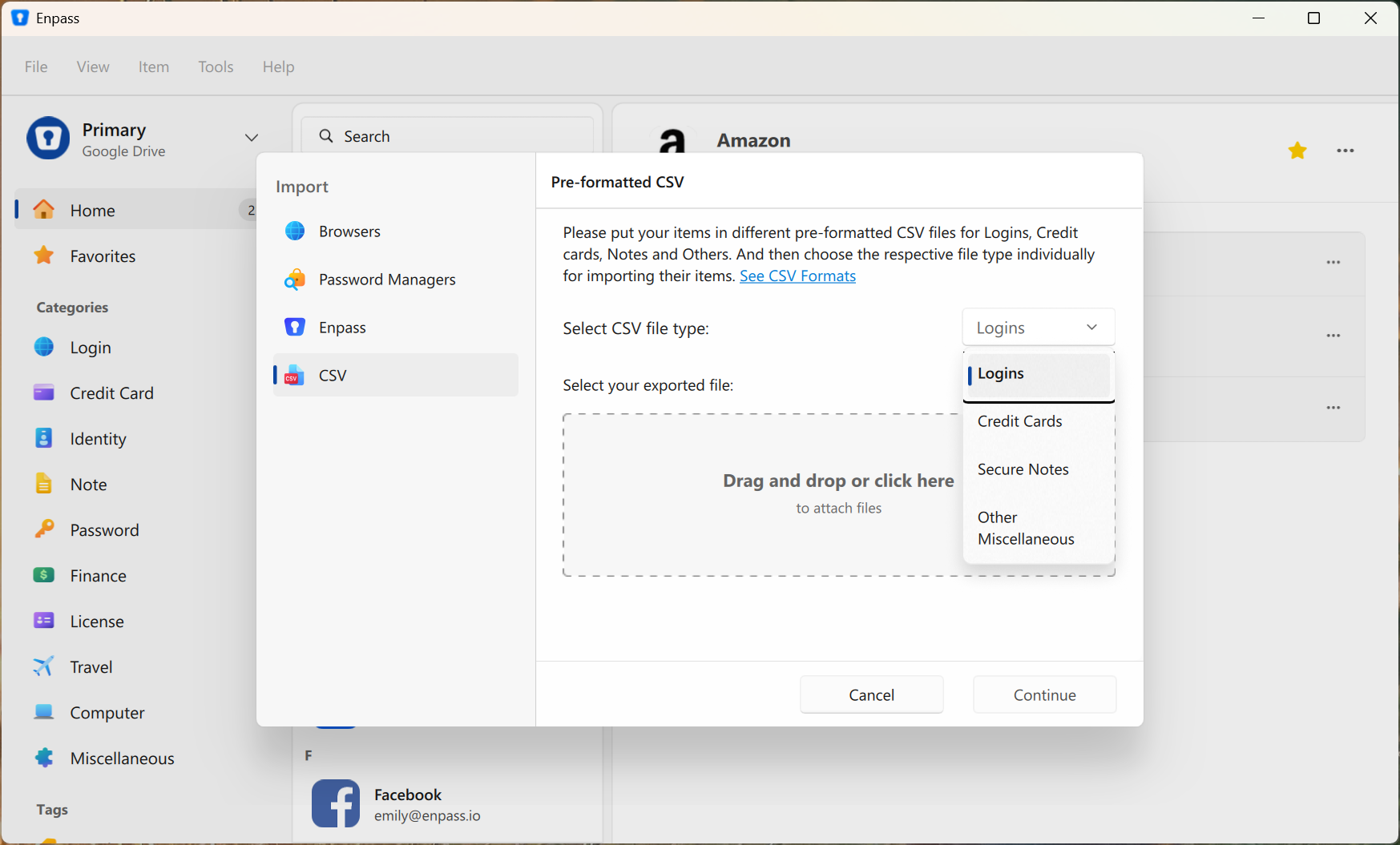Image resolution: width=1400 pixels, height=845 pixels.
Task: Click the License card icon
Action: (44, 621)
